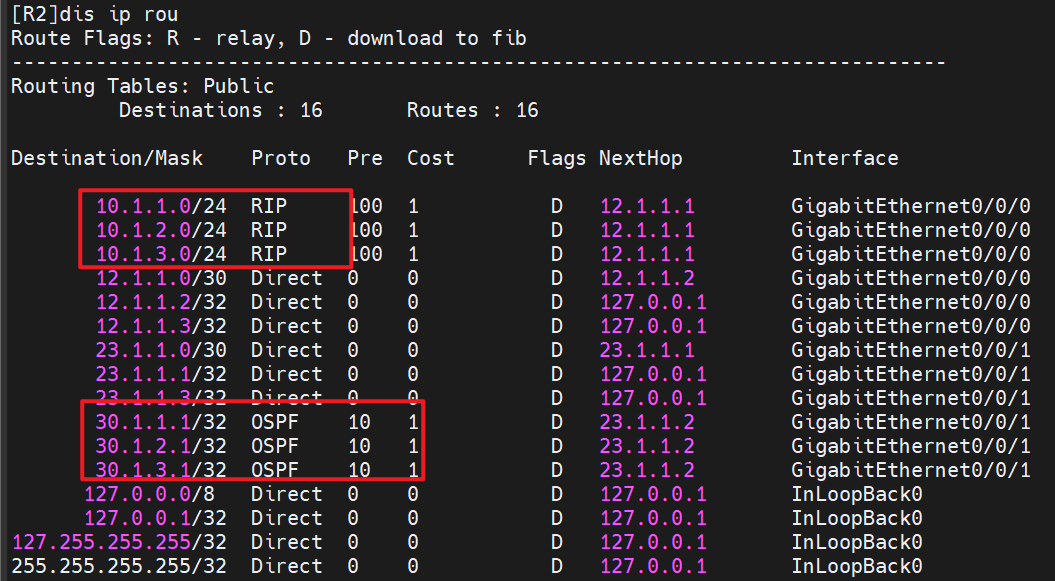1055x581 pixels.
Task: Click the Flags column header
Action: click(x=557, y=158)
